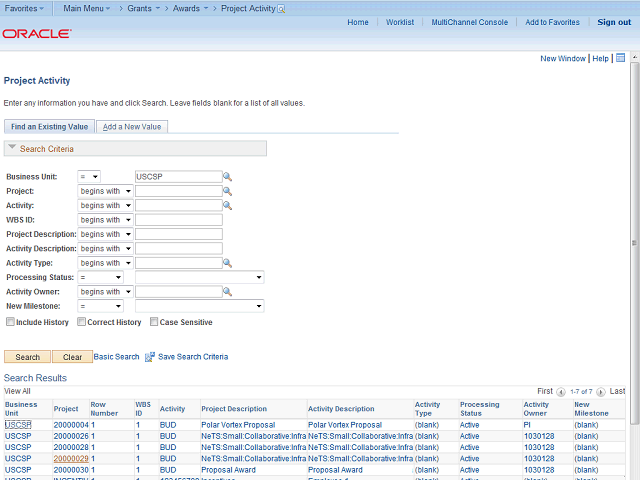
Task: Click the personalize page icon beside Help
Action: (x=620, y=58)
